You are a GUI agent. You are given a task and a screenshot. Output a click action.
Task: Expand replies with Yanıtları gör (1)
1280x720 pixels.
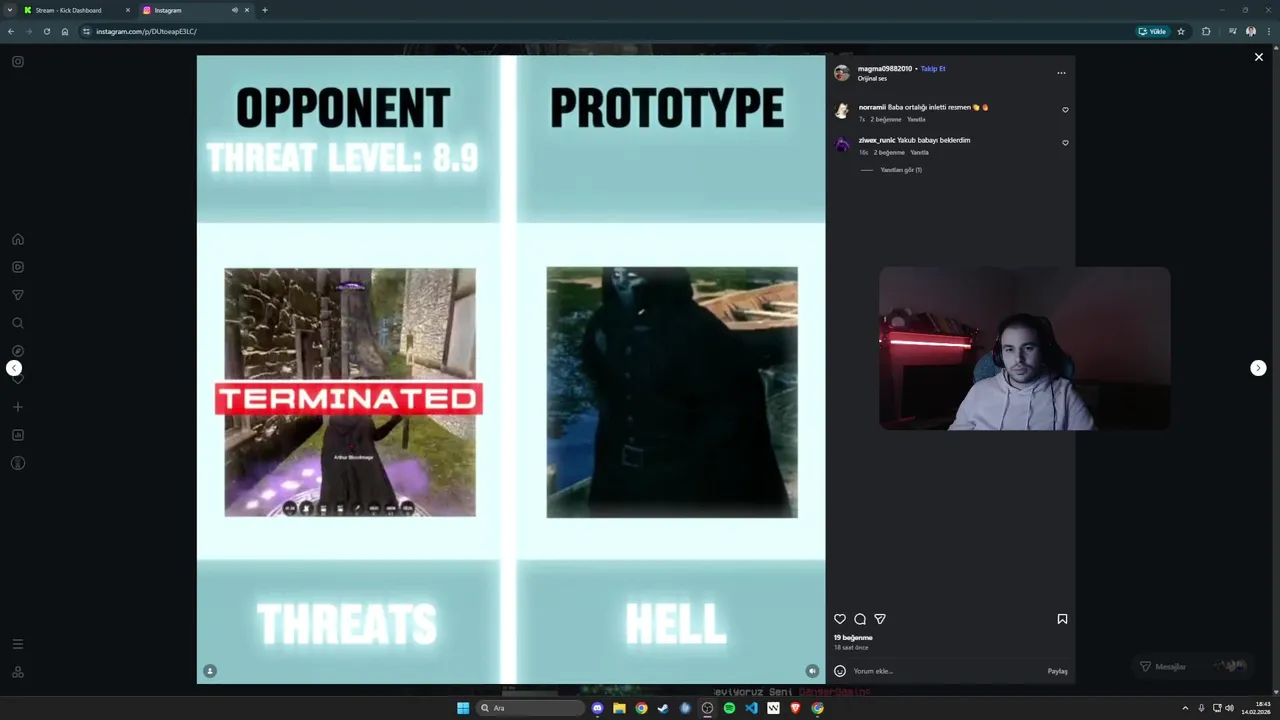click(x=901, y=170)
